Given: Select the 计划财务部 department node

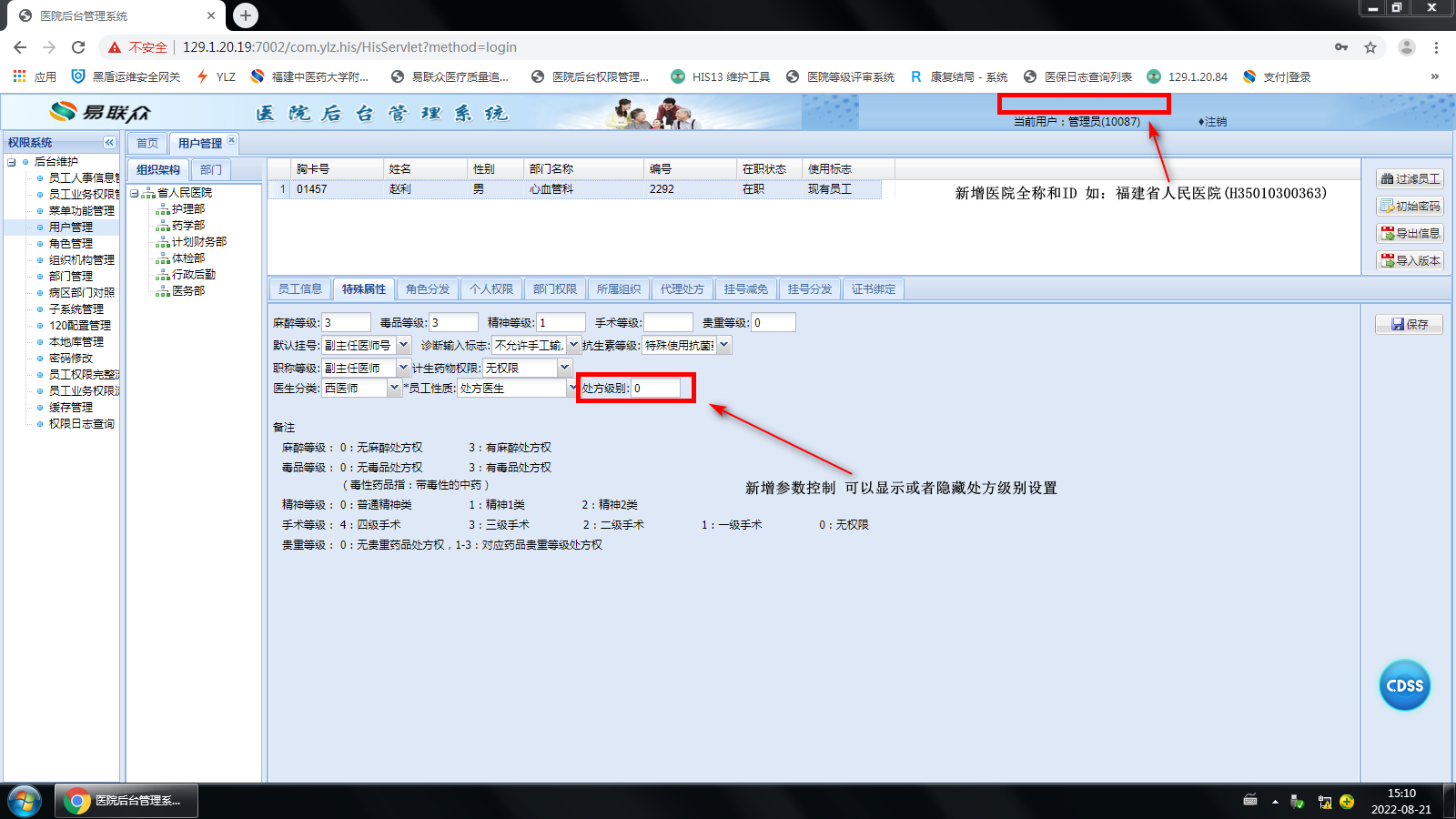Looking at the screenshot, I should click(199, 242).
